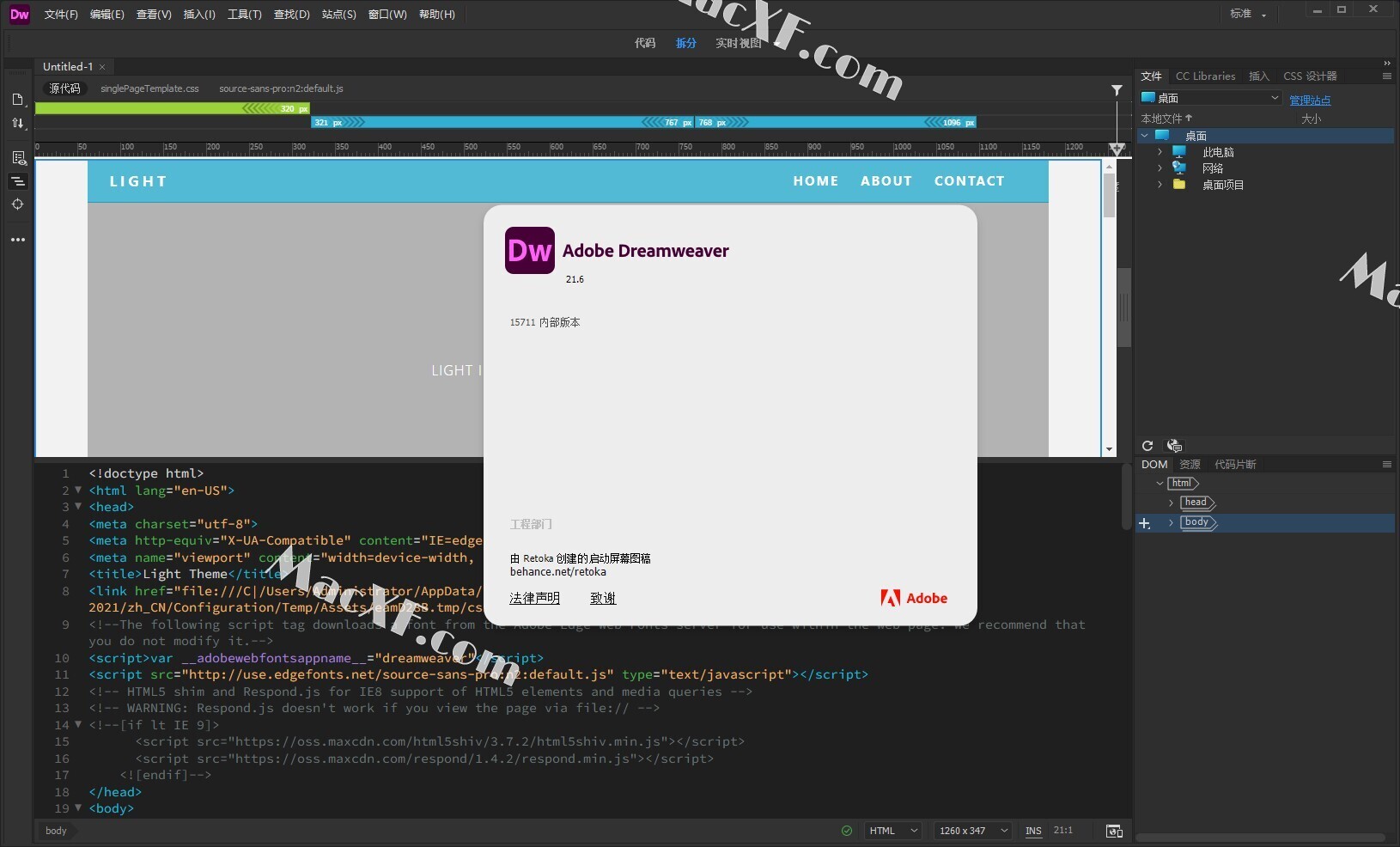Click the format source code lines icon
Image resolution: width=1400 pixels, height=847 pixels.
pyautogui.click(x=17, y=181)
